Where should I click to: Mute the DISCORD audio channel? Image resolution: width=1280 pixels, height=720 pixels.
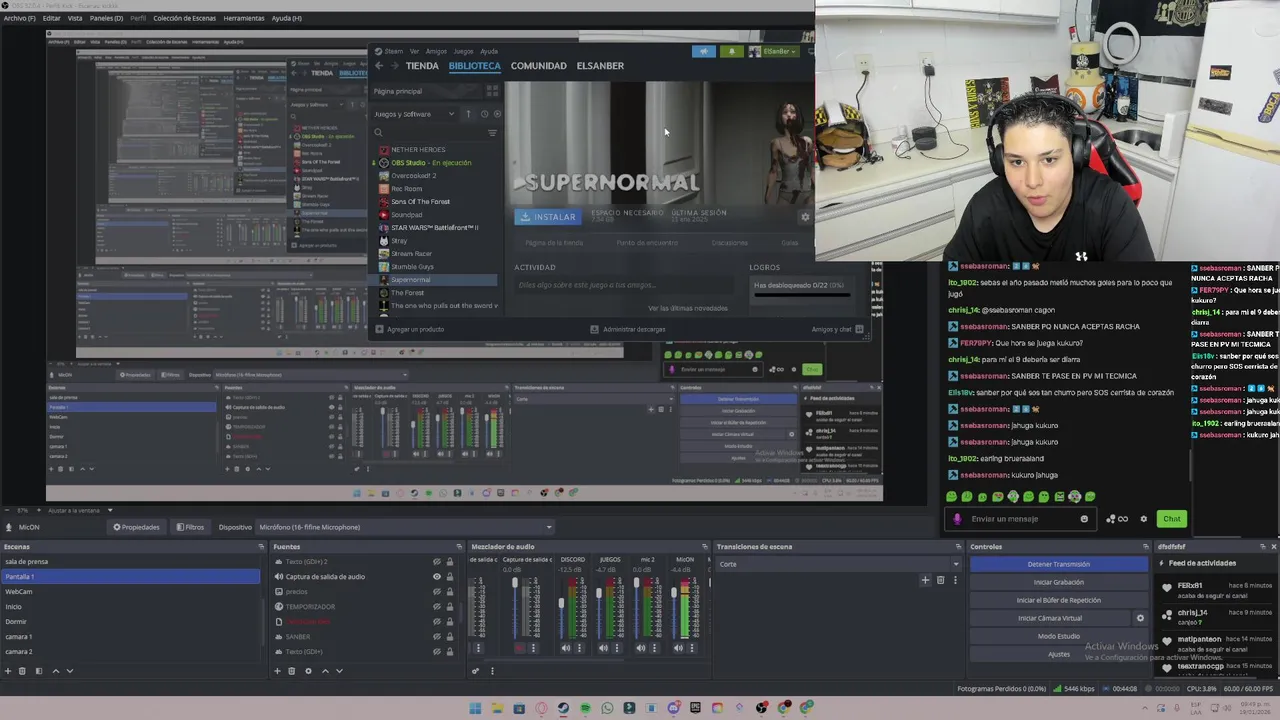(x=565, y=648)
